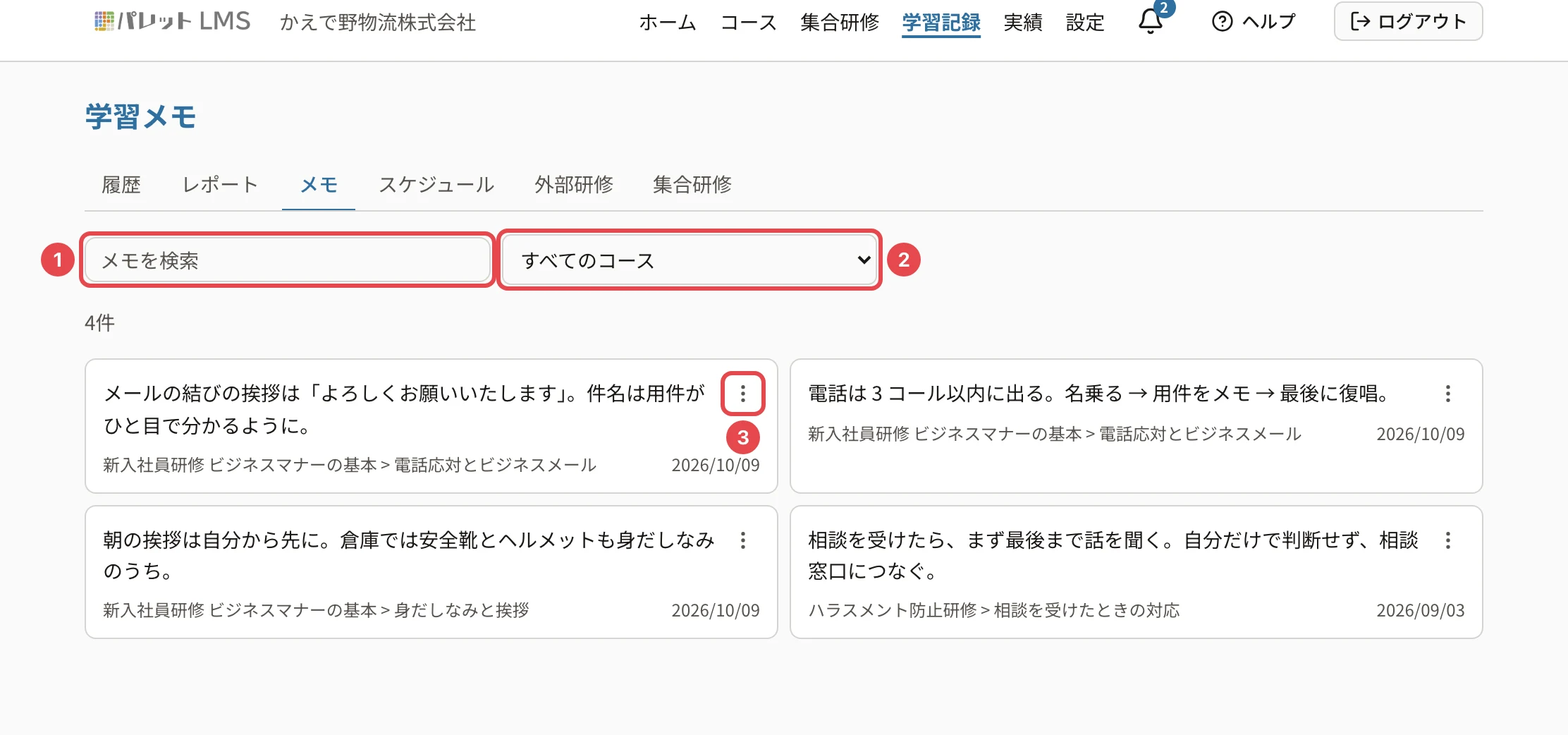Open 設定 in top navigation

coord(1085,23)
